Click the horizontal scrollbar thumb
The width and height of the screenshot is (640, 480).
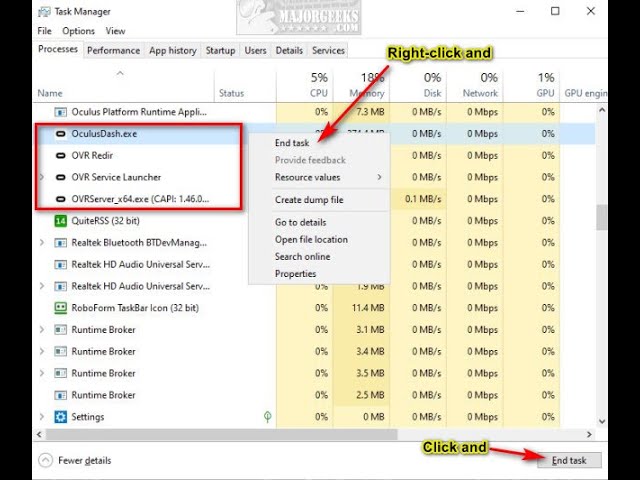click(x=222, y=435)
